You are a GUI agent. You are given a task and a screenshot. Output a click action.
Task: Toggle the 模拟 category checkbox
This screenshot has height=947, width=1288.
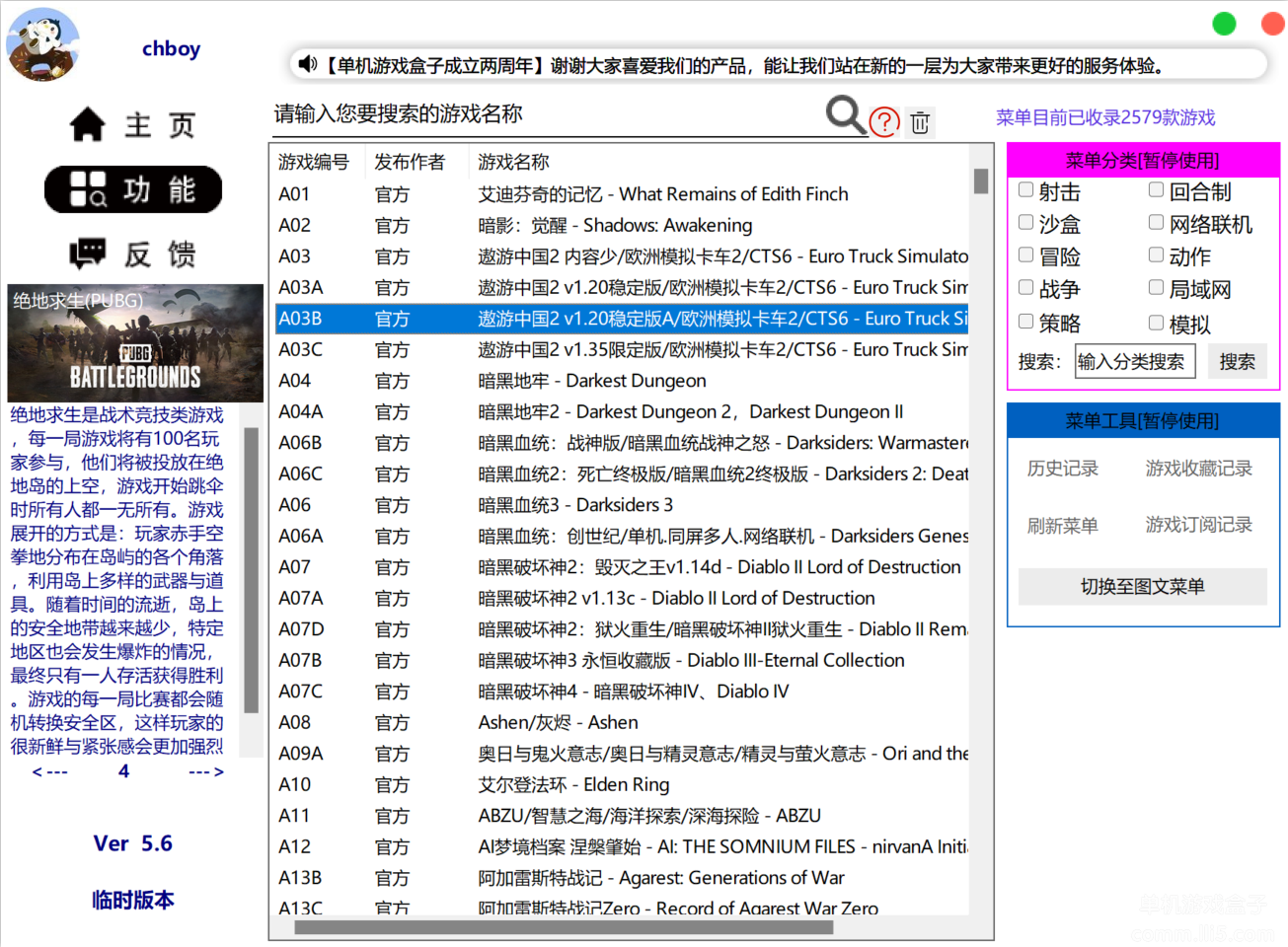coord(1156,322)
